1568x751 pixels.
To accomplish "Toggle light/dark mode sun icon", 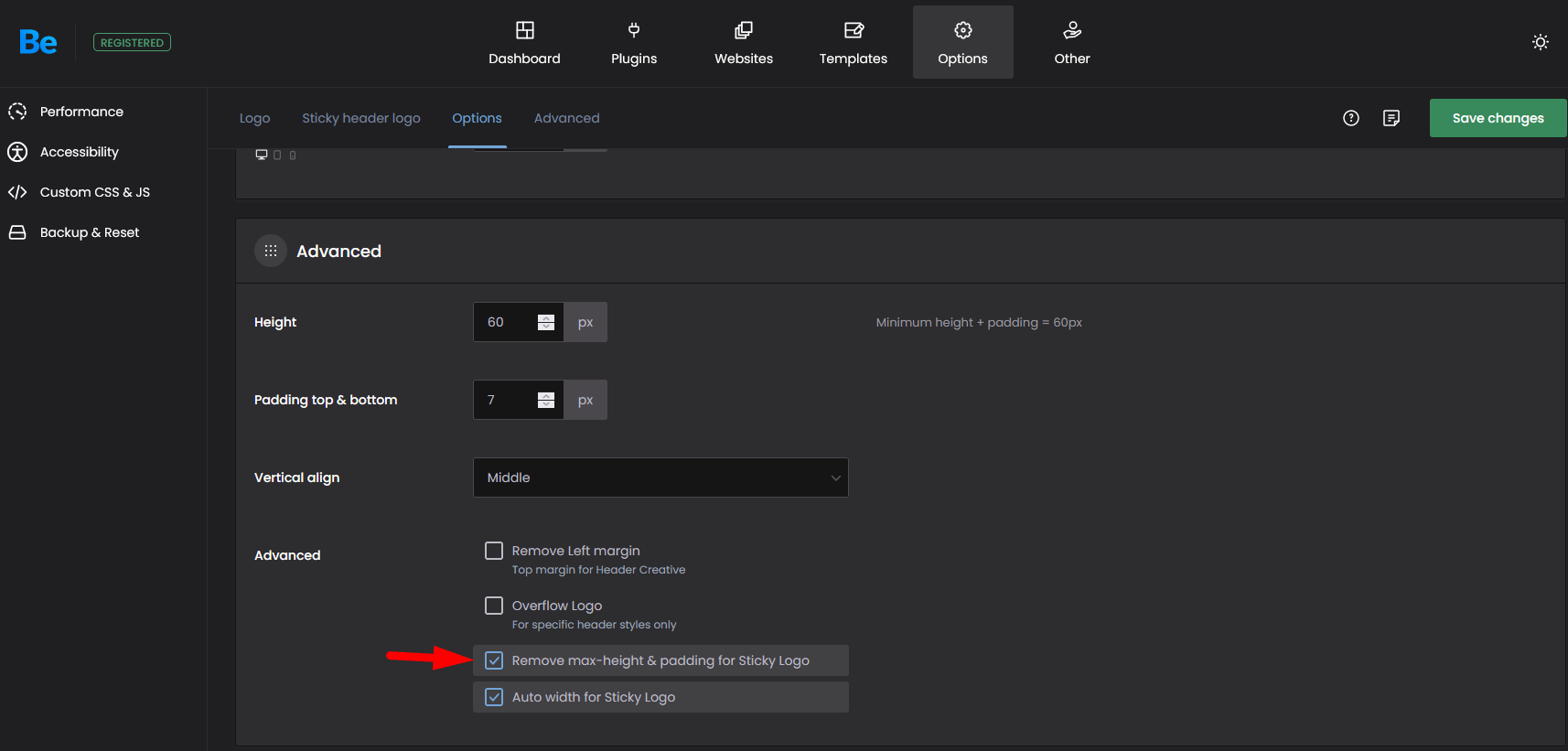I will 1541,42.
